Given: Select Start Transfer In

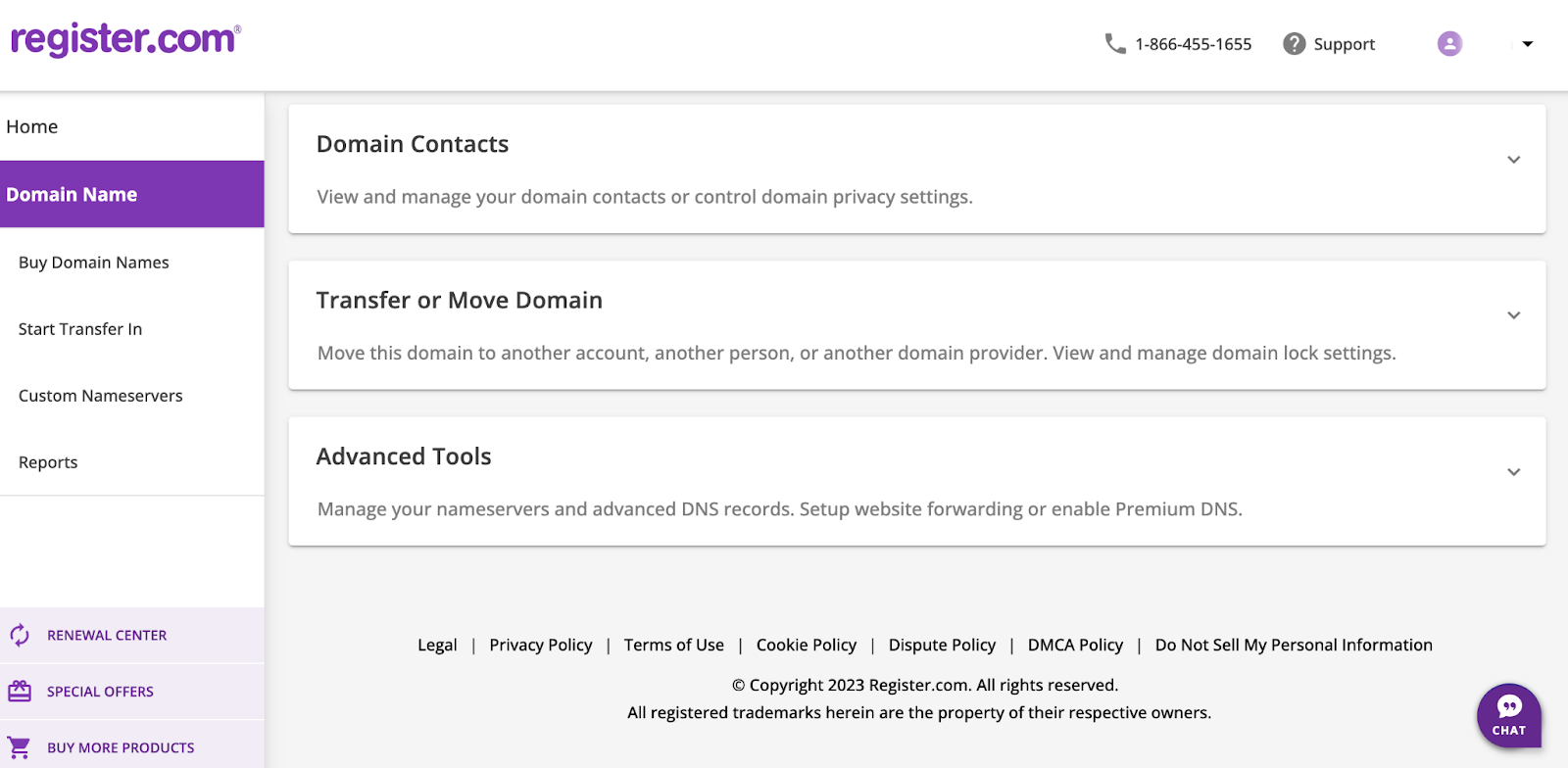Looking at the screenshot, I should click(x=80, y=329).
